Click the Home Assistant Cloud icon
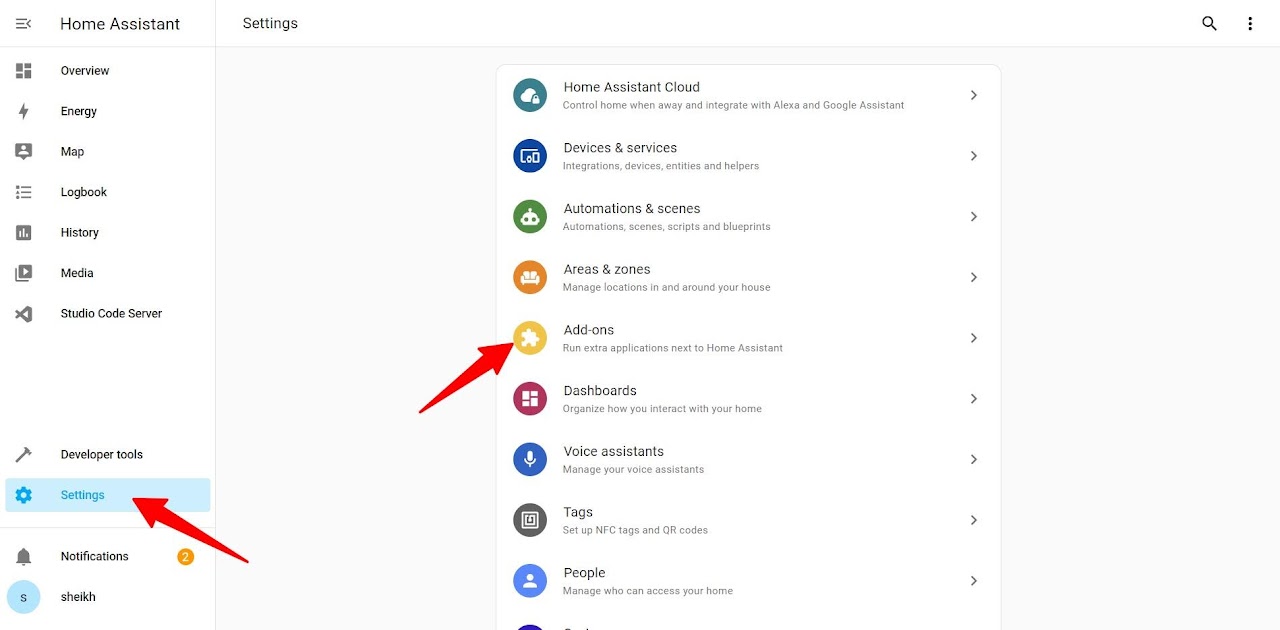 (530, 95)
